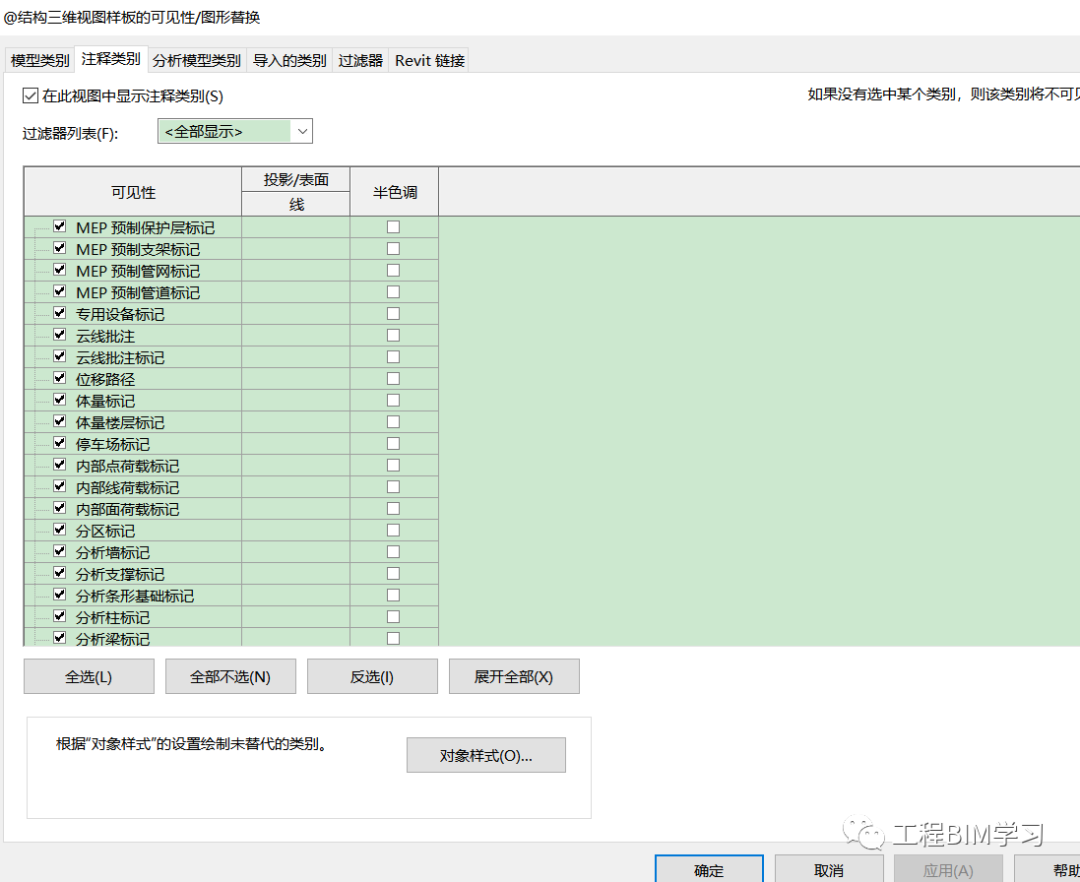Toggle visibility of 分析支撑标记
This screenshot has width=1080, height=882.
pos(59,573)
